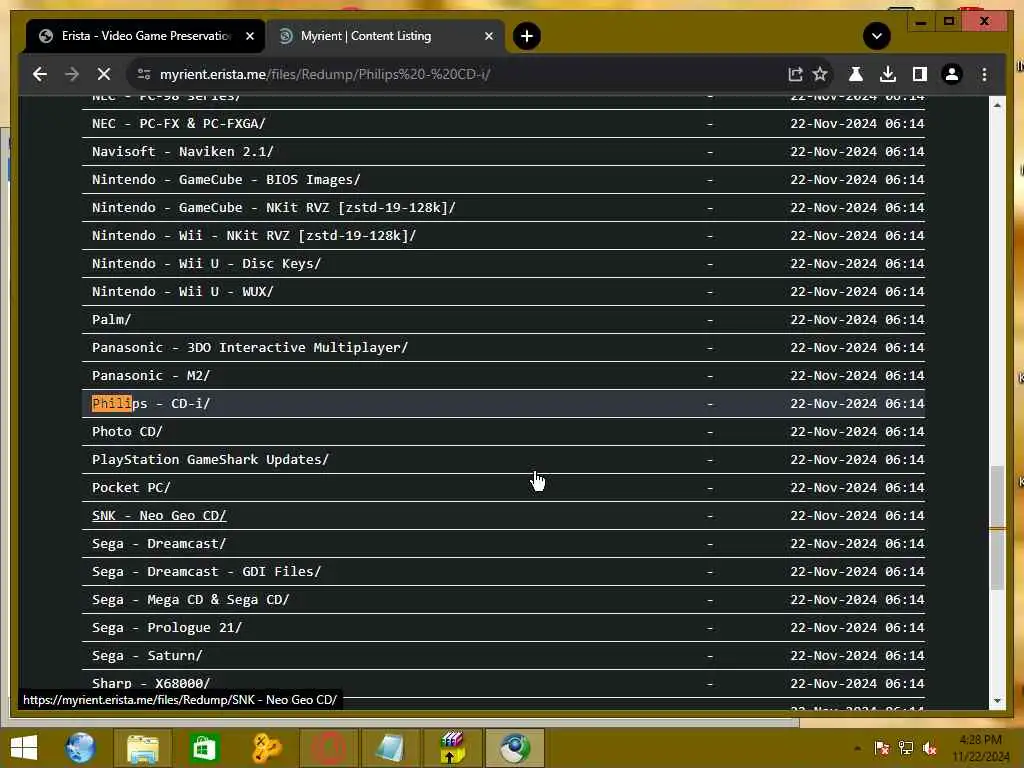Open the Windows Start button
The height and width of the screenshot is (768, 1024).
(x=24, y=748)
